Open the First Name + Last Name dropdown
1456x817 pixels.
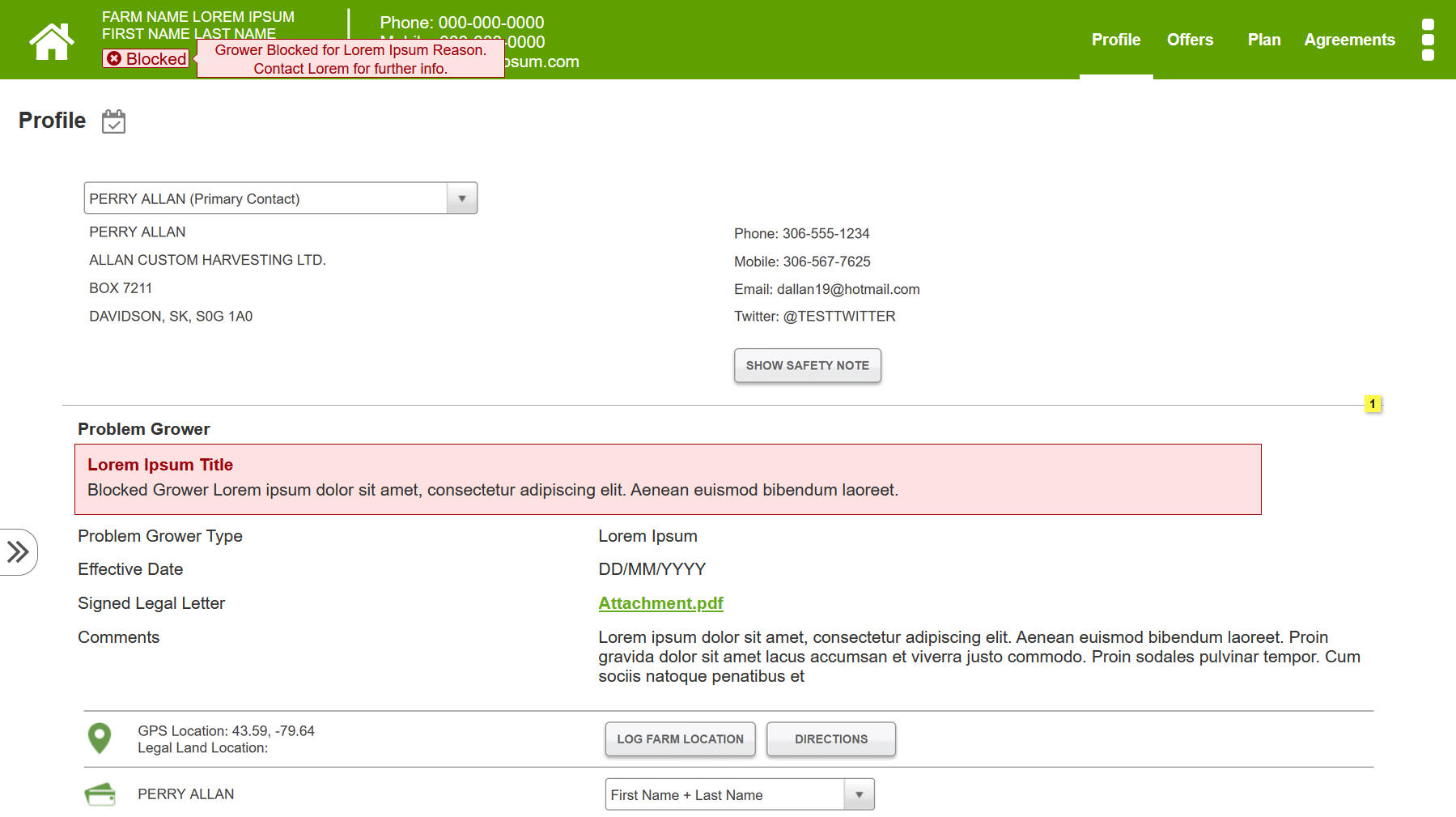pyautogui.click(x=739, y=795)
